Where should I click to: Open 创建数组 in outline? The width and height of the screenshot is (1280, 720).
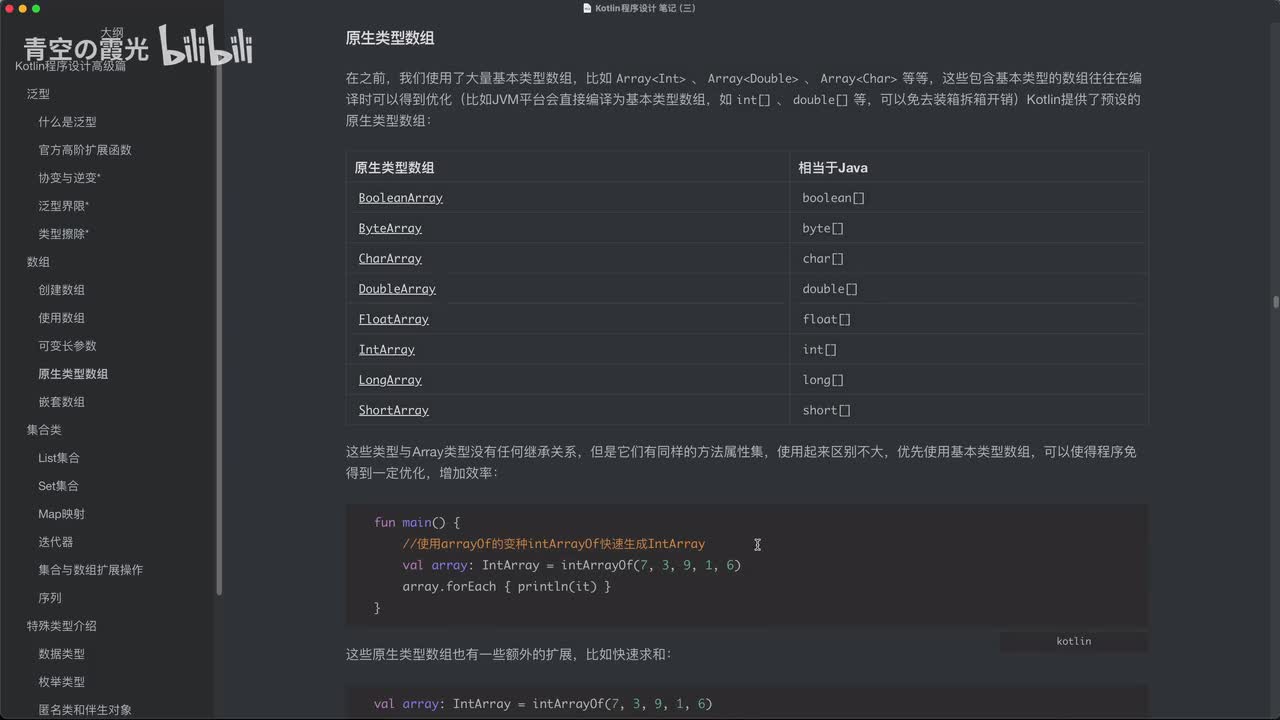point(62,290)
